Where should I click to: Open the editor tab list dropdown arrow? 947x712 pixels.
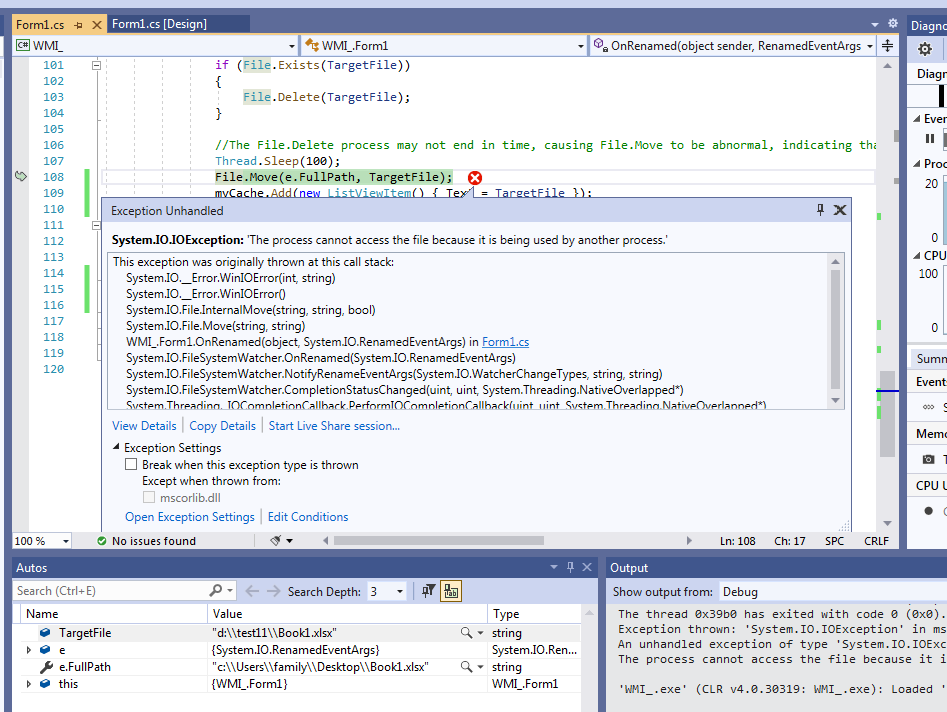[x=875, y=25]
